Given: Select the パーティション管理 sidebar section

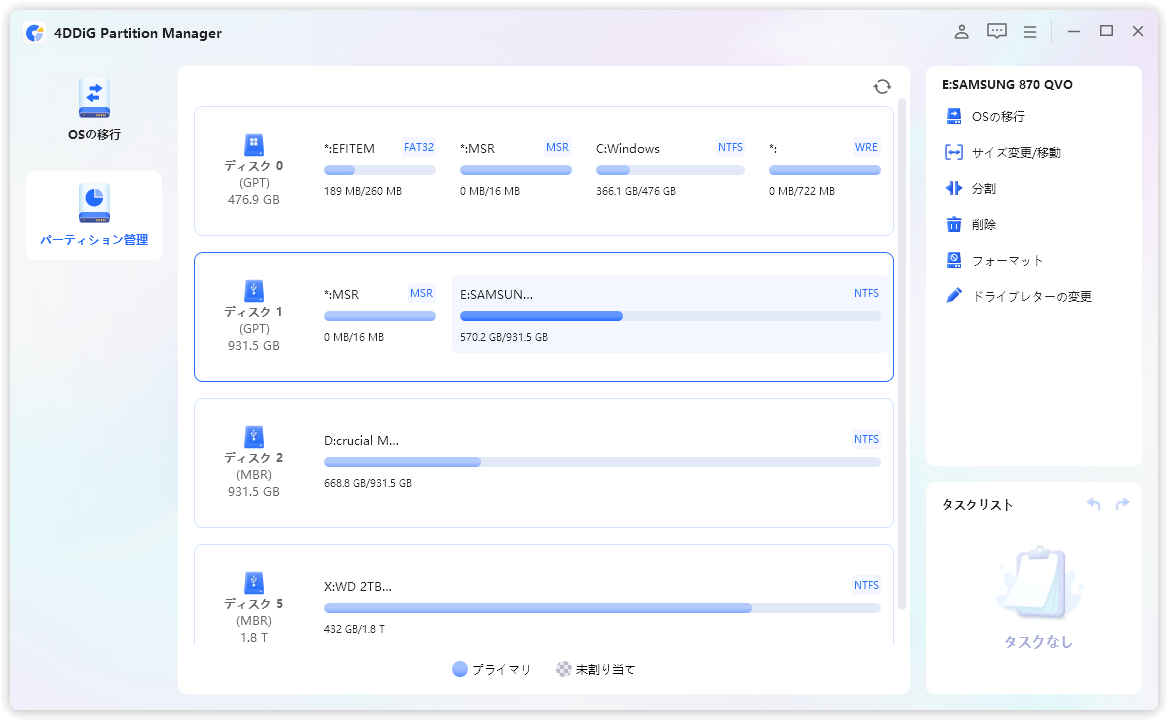Looking at the screenshot, I should (94, 215).
